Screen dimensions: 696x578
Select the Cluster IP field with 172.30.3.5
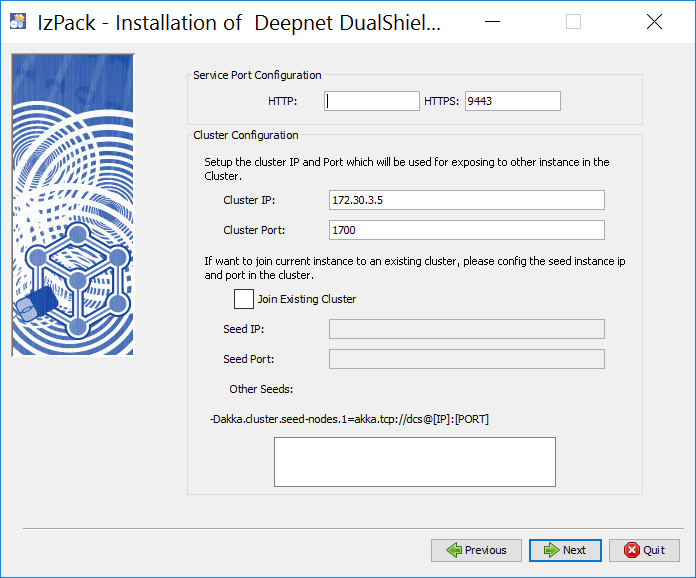click(x=466, y=200)
